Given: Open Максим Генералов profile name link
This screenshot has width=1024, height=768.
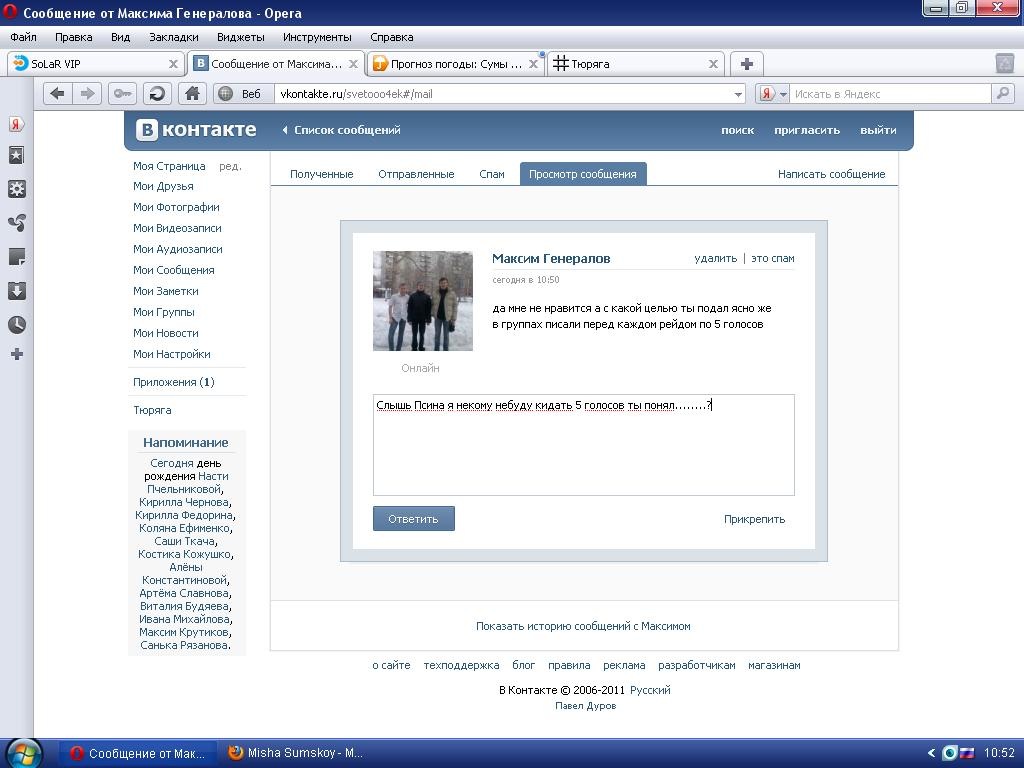Looking at the screenshot, I should click(x=551, y=259).
